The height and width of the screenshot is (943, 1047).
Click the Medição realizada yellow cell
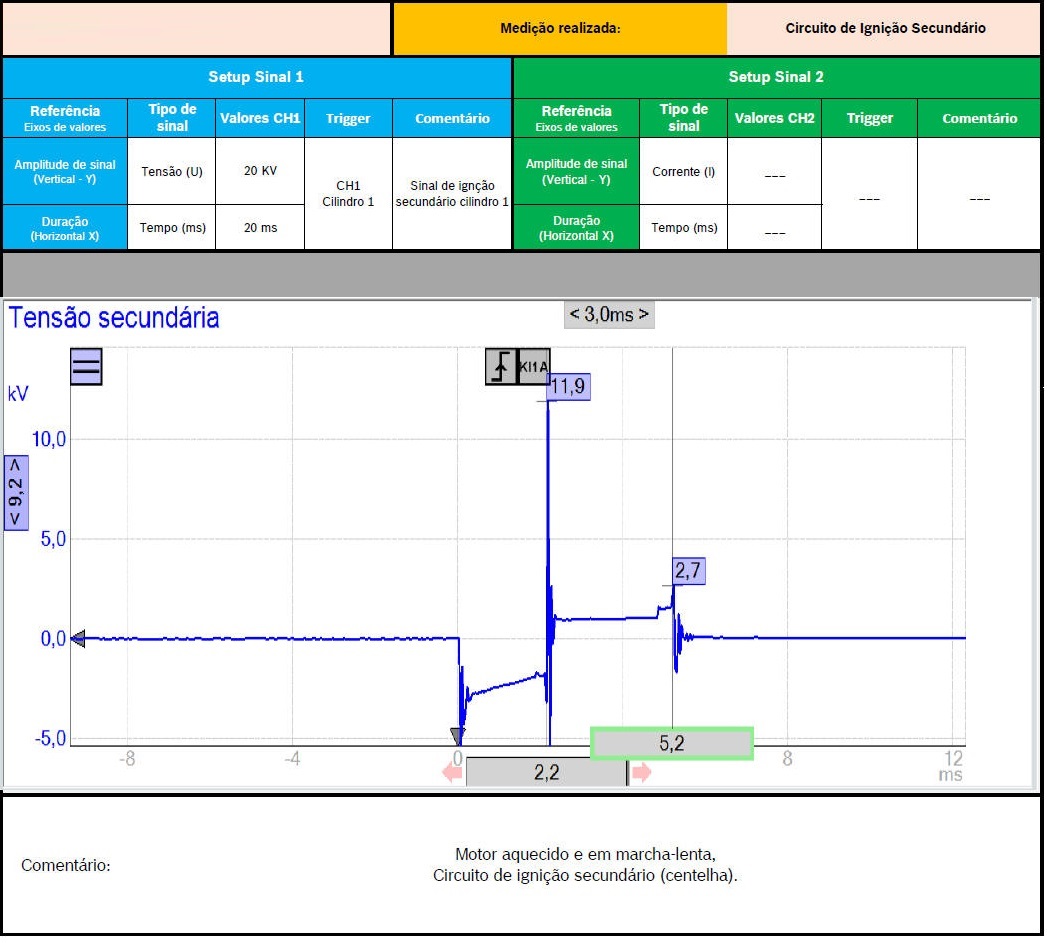[560, 28]
